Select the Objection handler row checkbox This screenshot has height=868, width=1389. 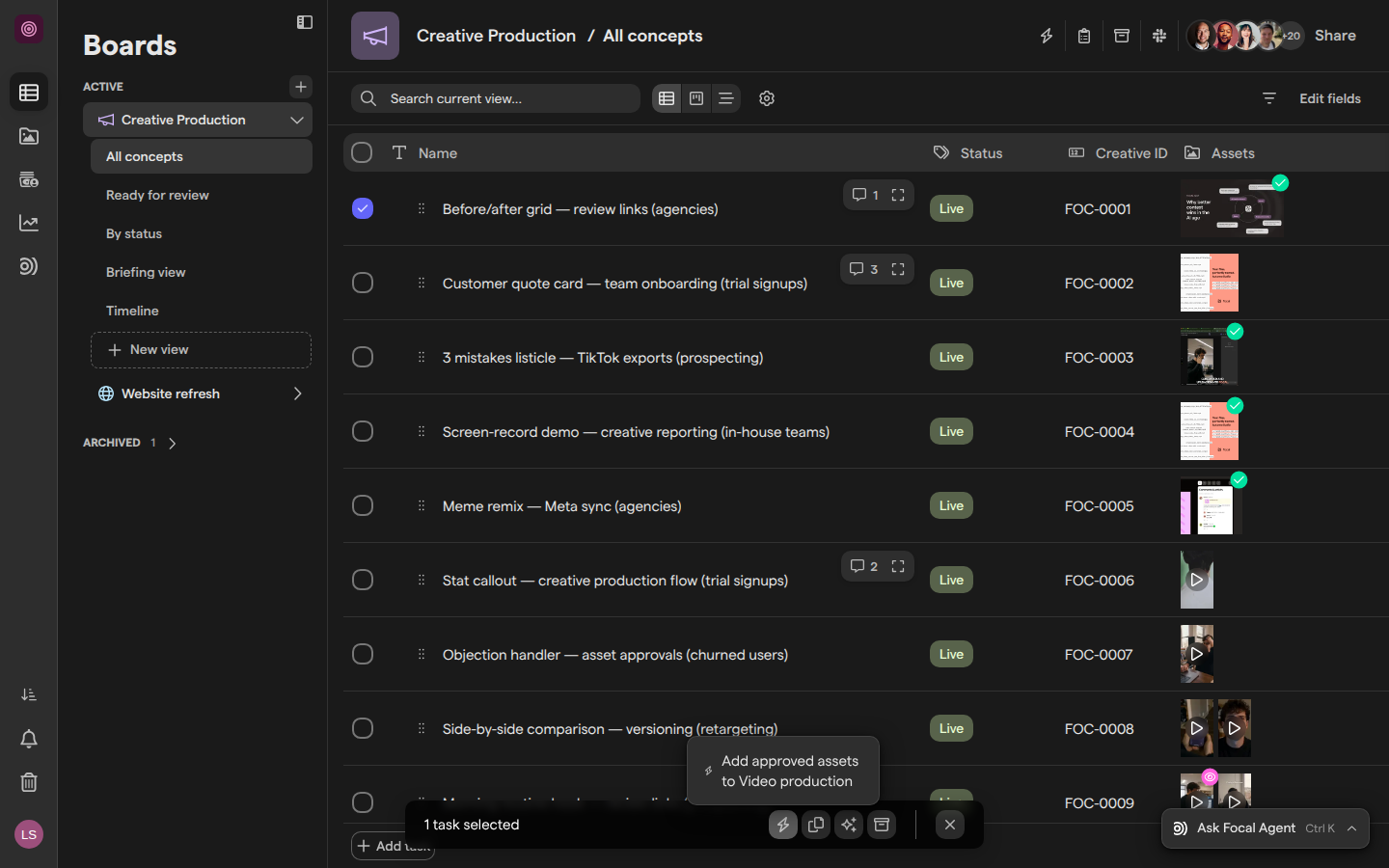363,654
